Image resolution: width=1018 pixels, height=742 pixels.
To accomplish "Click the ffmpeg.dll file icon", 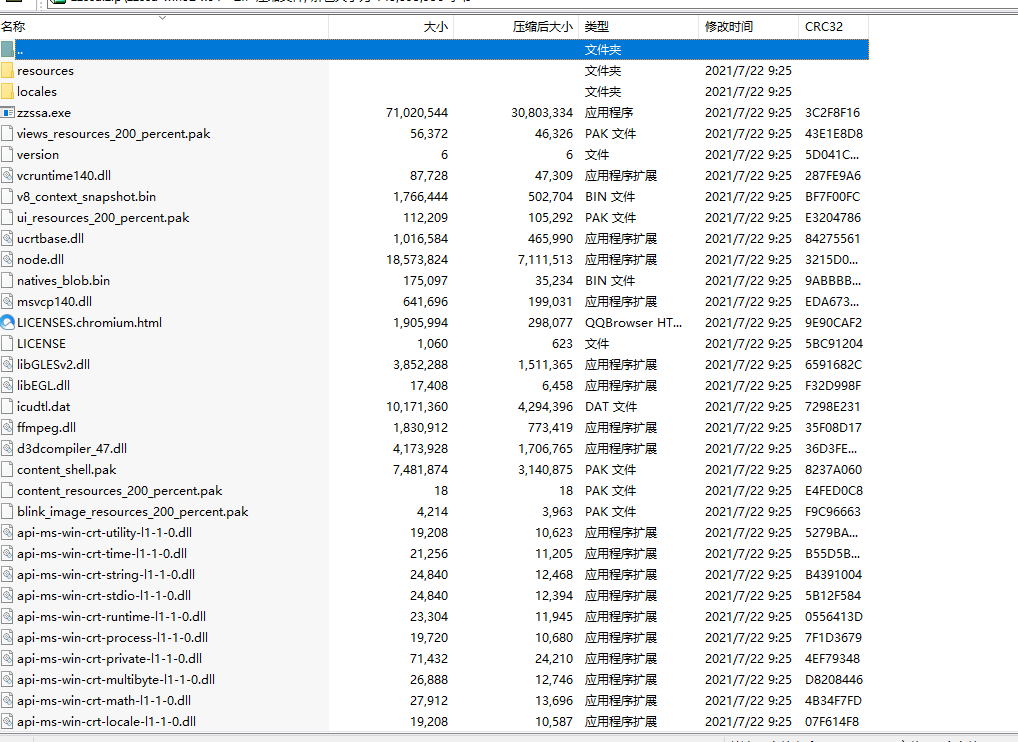I will [8, 428].
